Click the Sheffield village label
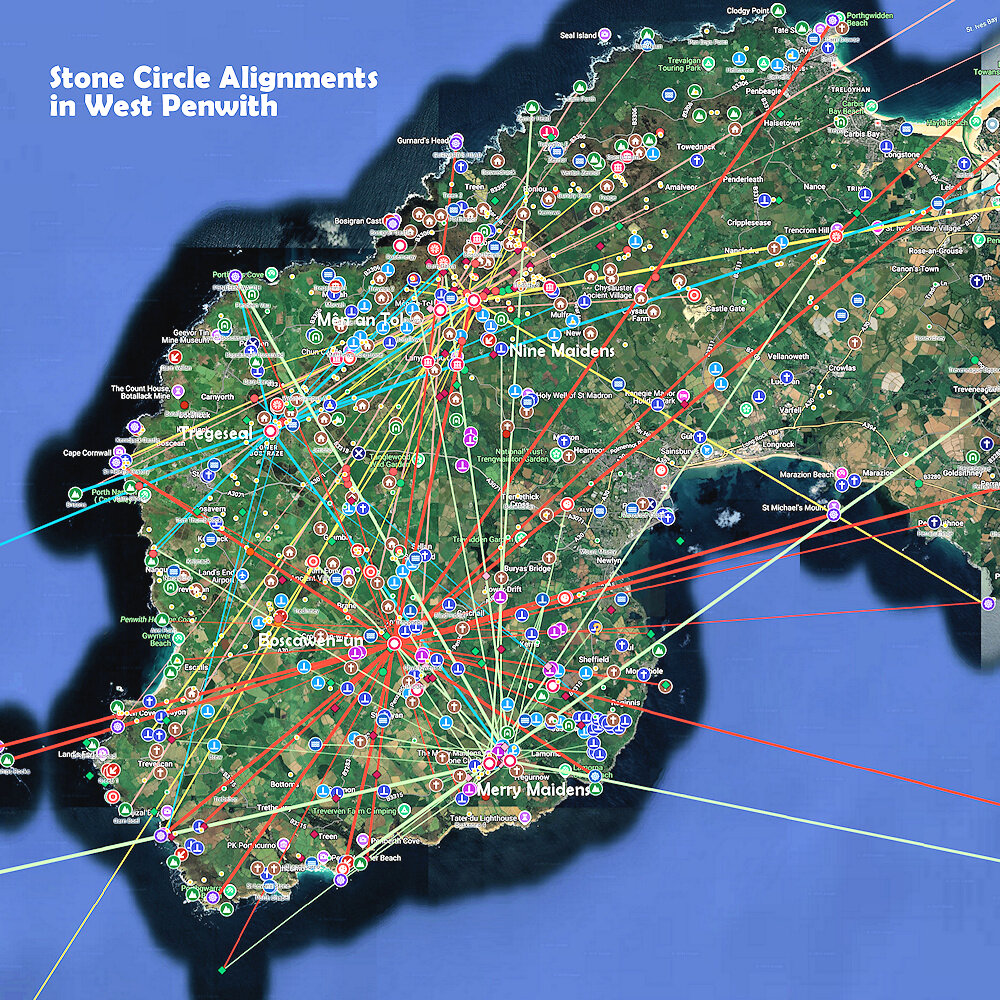Screen dimensions: 1000x1000 593,659
